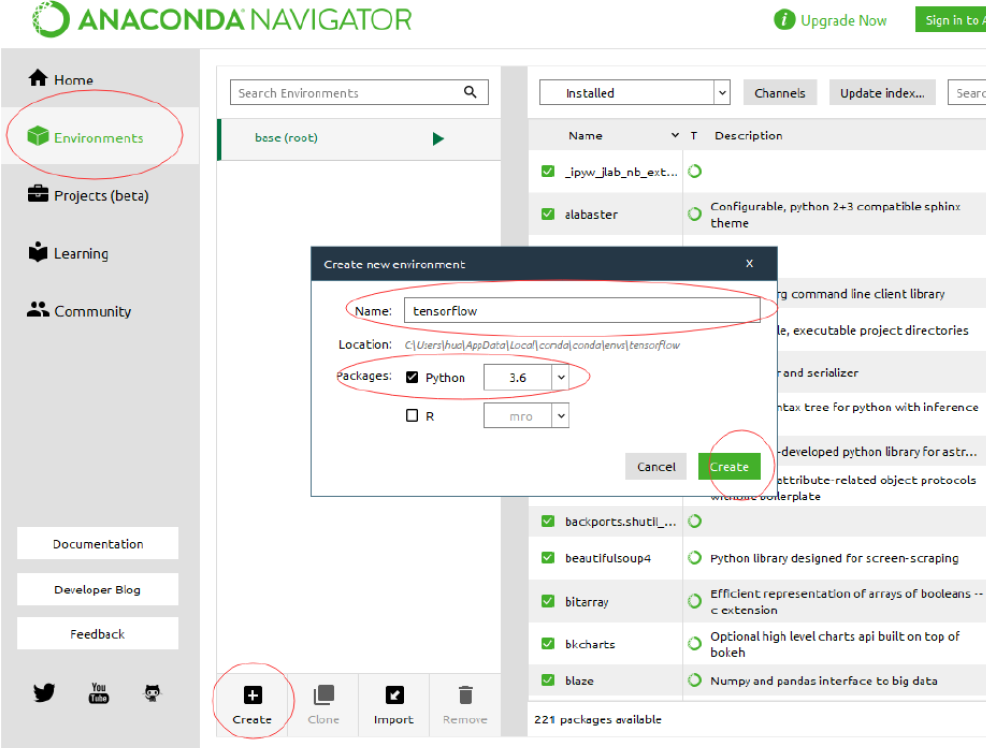Viewport: 986px width, 748px height.
Task: Toggle the backports.shutil package checkbox
Action: click(x=548, y=521)
